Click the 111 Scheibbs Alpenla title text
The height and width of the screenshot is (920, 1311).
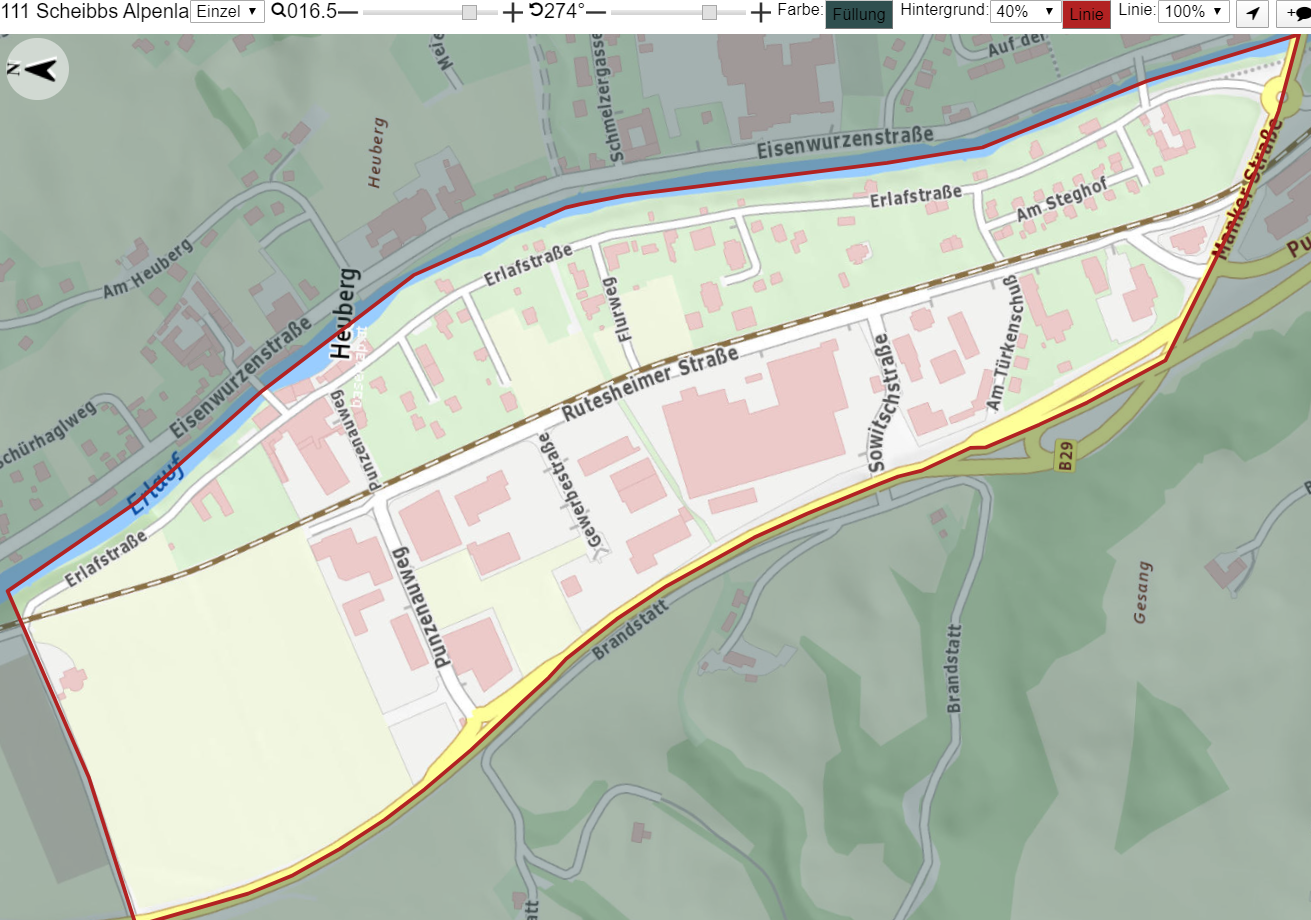pyautogui.click(x=95, y=12)
